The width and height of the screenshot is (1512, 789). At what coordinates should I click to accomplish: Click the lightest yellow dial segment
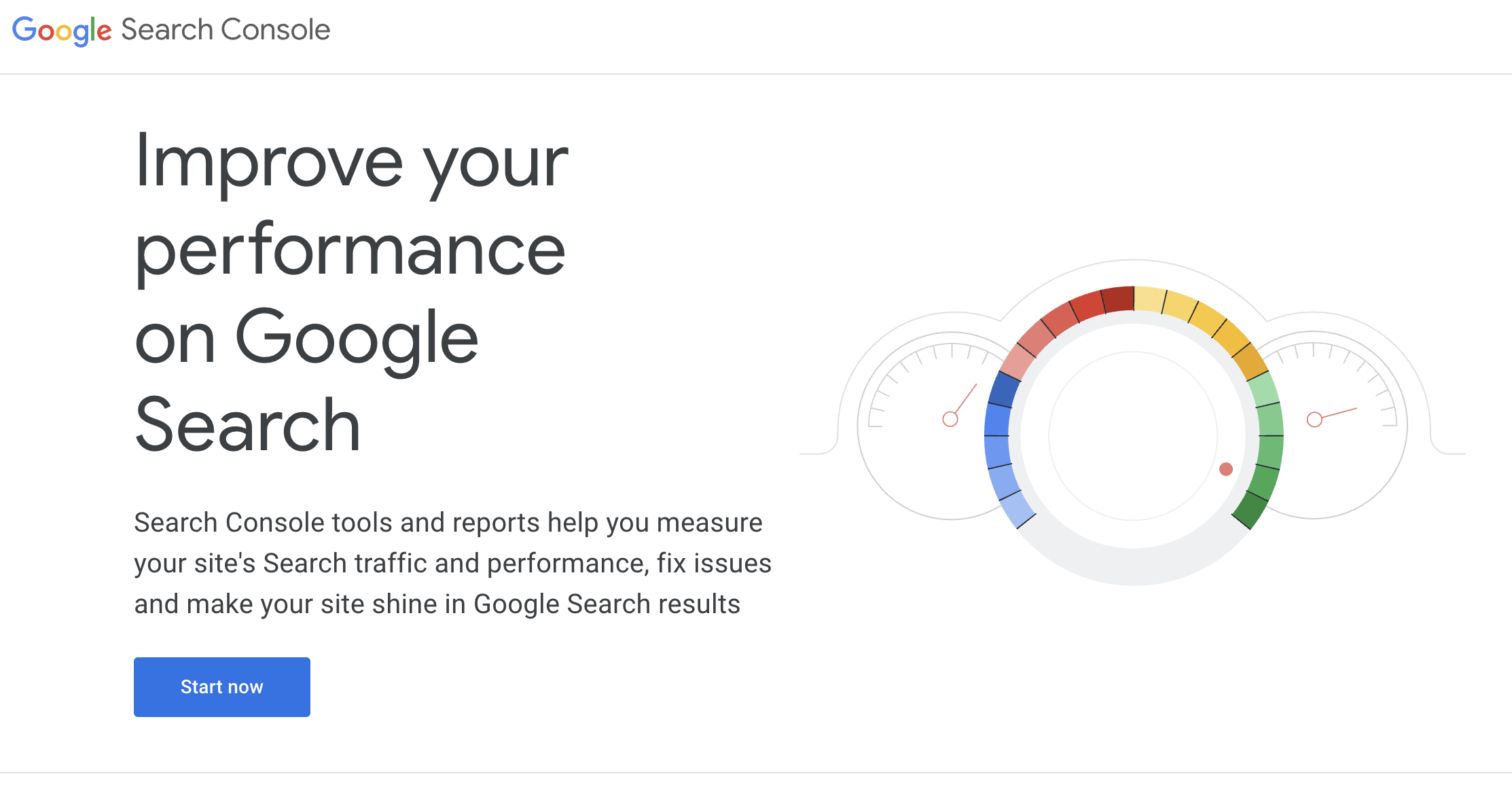click(x=1149, y=299)
